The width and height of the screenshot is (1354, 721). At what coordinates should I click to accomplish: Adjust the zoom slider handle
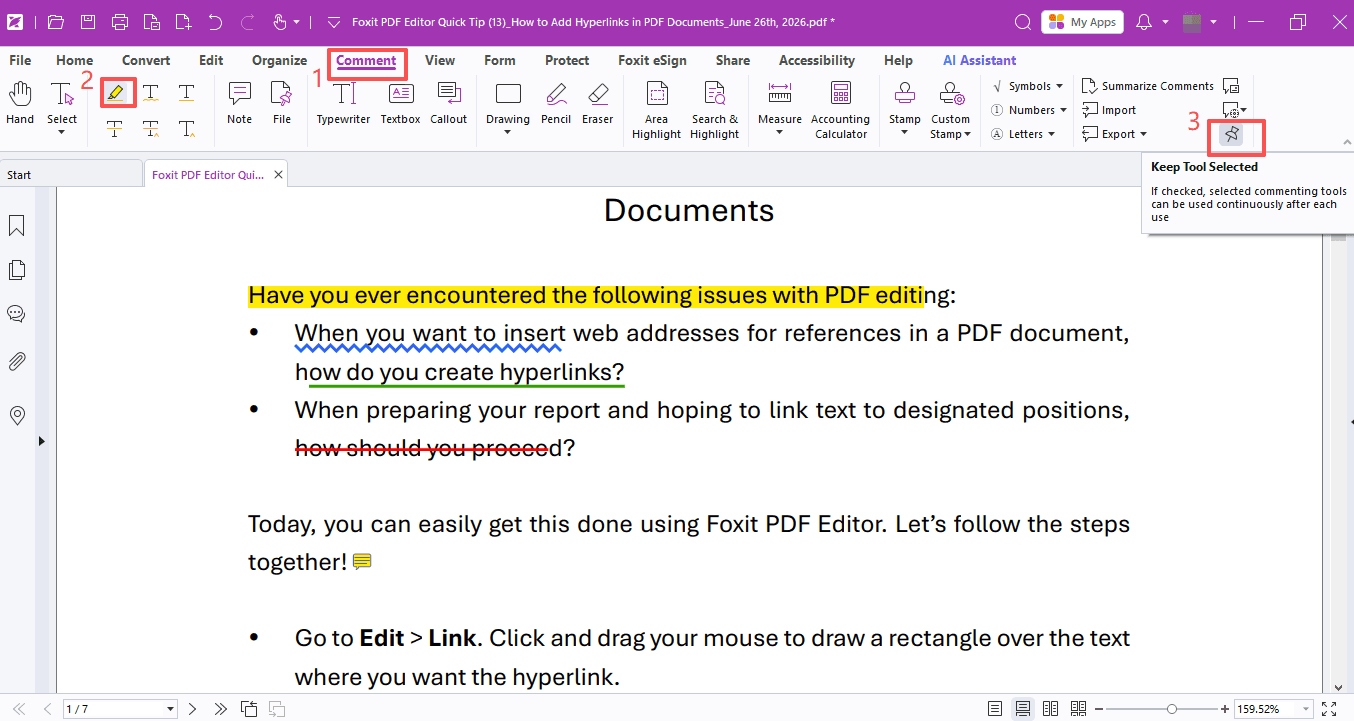(x=1171, y=709)
